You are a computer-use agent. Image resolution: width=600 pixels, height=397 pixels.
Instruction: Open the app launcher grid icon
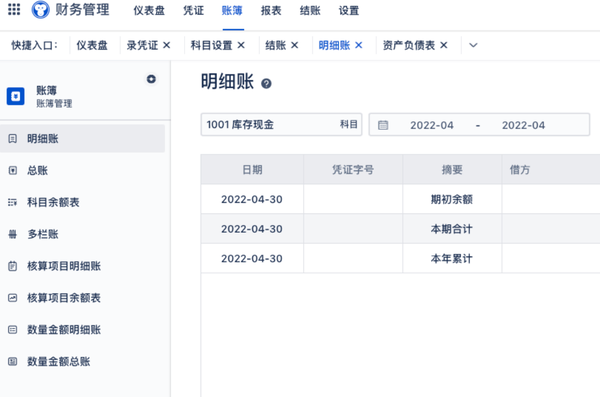14,9
